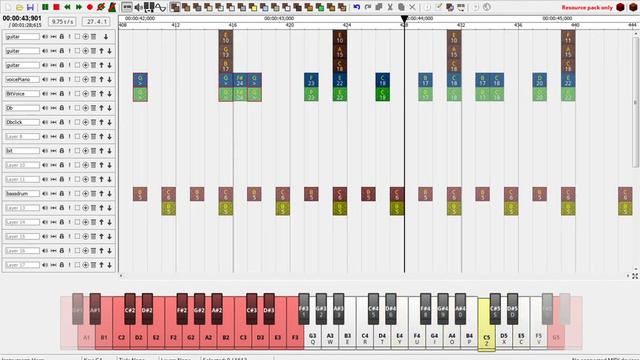The width and height of the screenshot is (640, 360).
Task: Select the F#24 note on voicePiano layer
Action: pos(240,80)
